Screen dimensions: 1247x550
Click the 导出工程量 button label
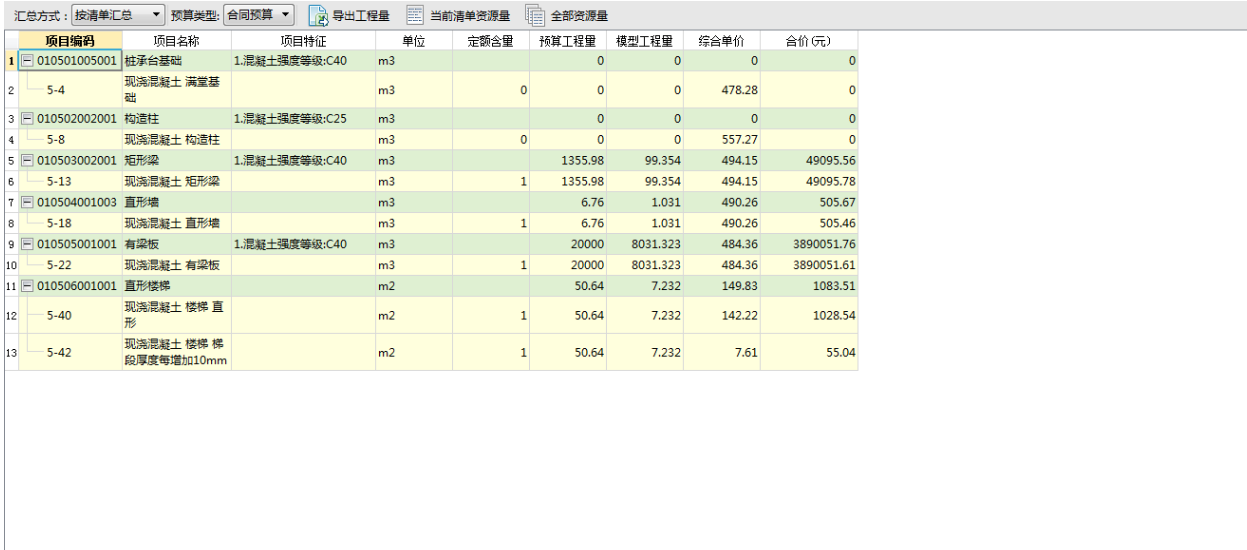(x=360, y=16)
